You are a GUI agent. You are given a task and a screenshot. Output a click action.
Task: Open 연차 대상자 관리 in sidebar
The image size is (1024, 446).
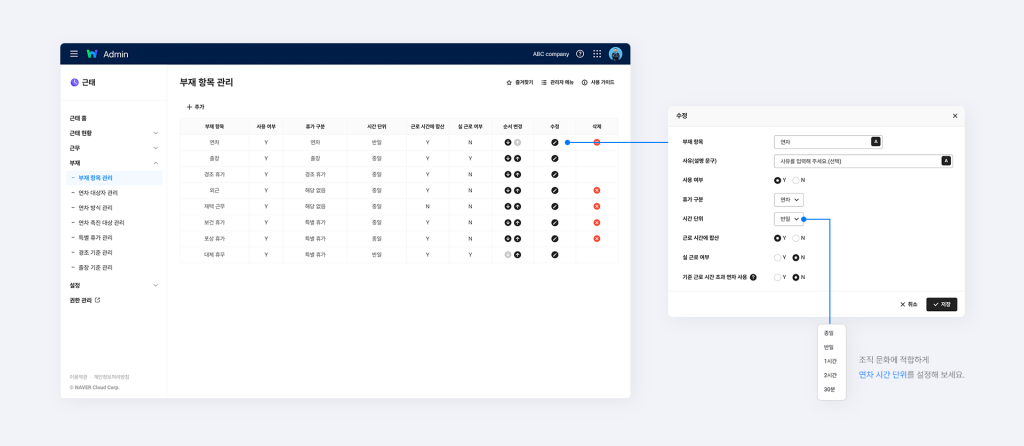click(104, 192)
